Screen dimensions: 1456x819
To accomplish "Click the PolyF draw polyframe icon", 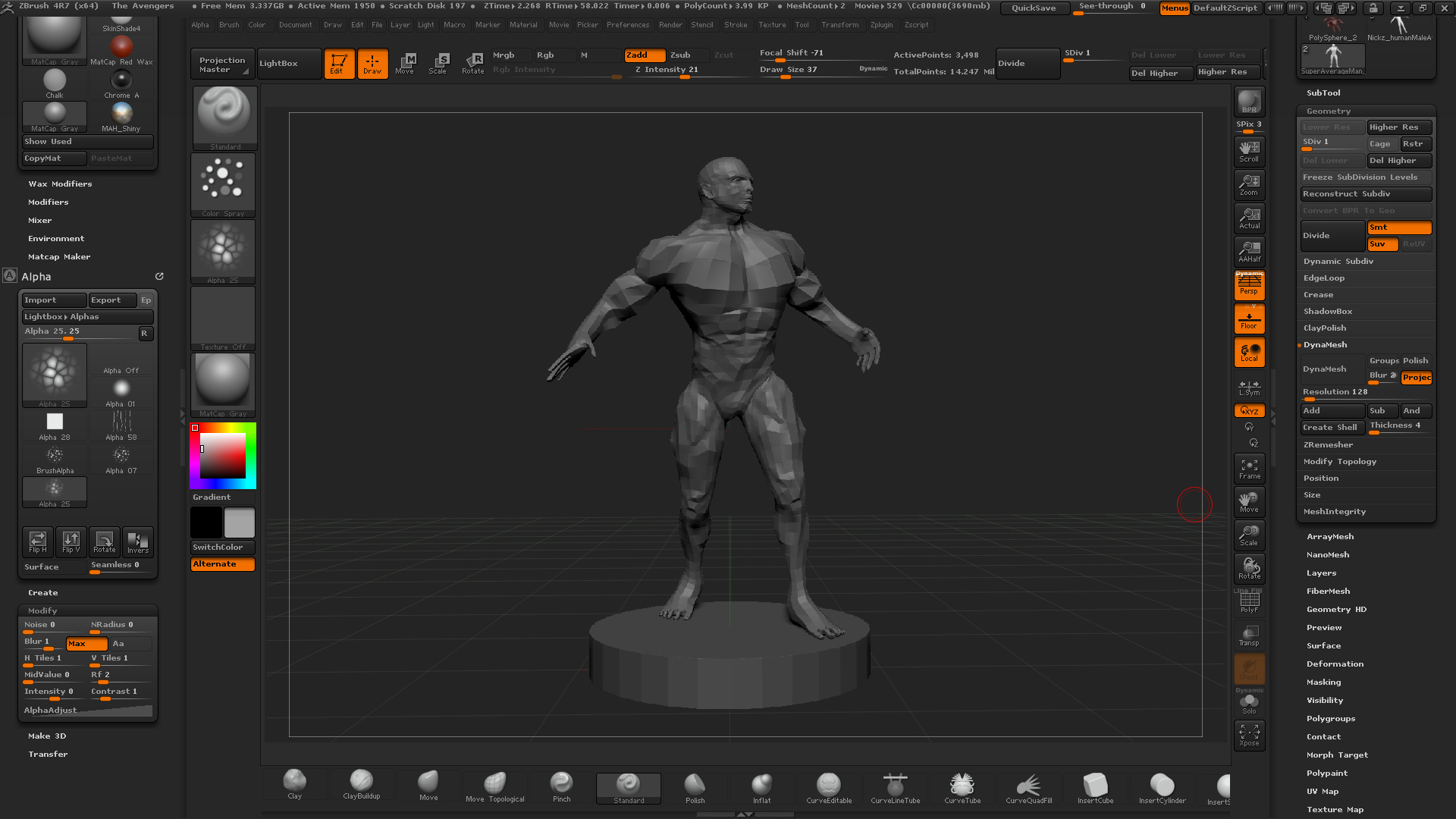I will click(x=1249, y=602).
